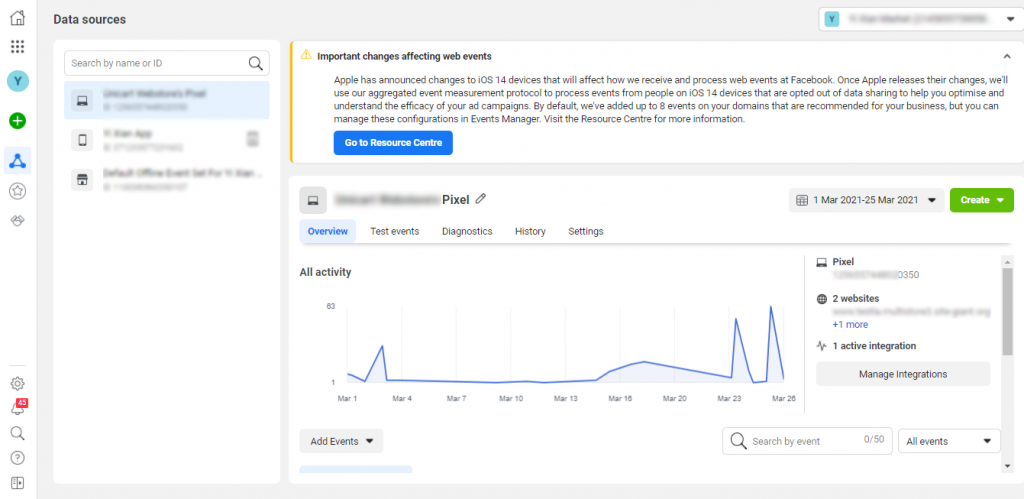Click the 'Important changes affecting web events' heading
The height and width of the screenshot is (499, 1024).
(404, 56)
